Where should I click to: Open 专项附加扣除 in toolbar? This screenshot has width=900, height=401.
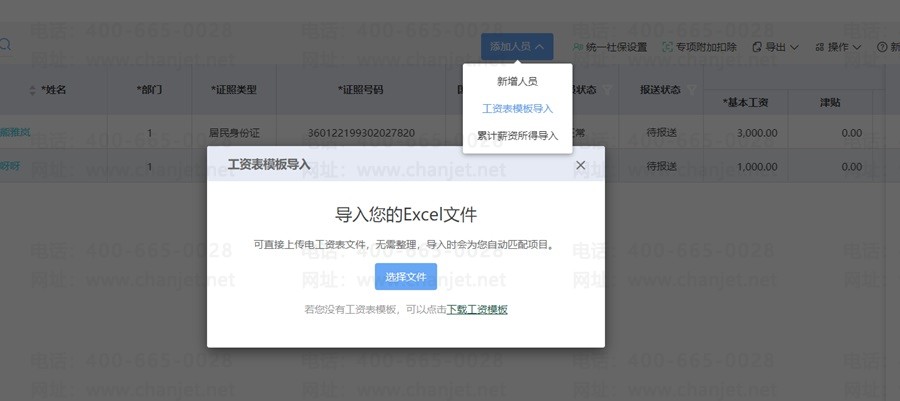(706, 47)
